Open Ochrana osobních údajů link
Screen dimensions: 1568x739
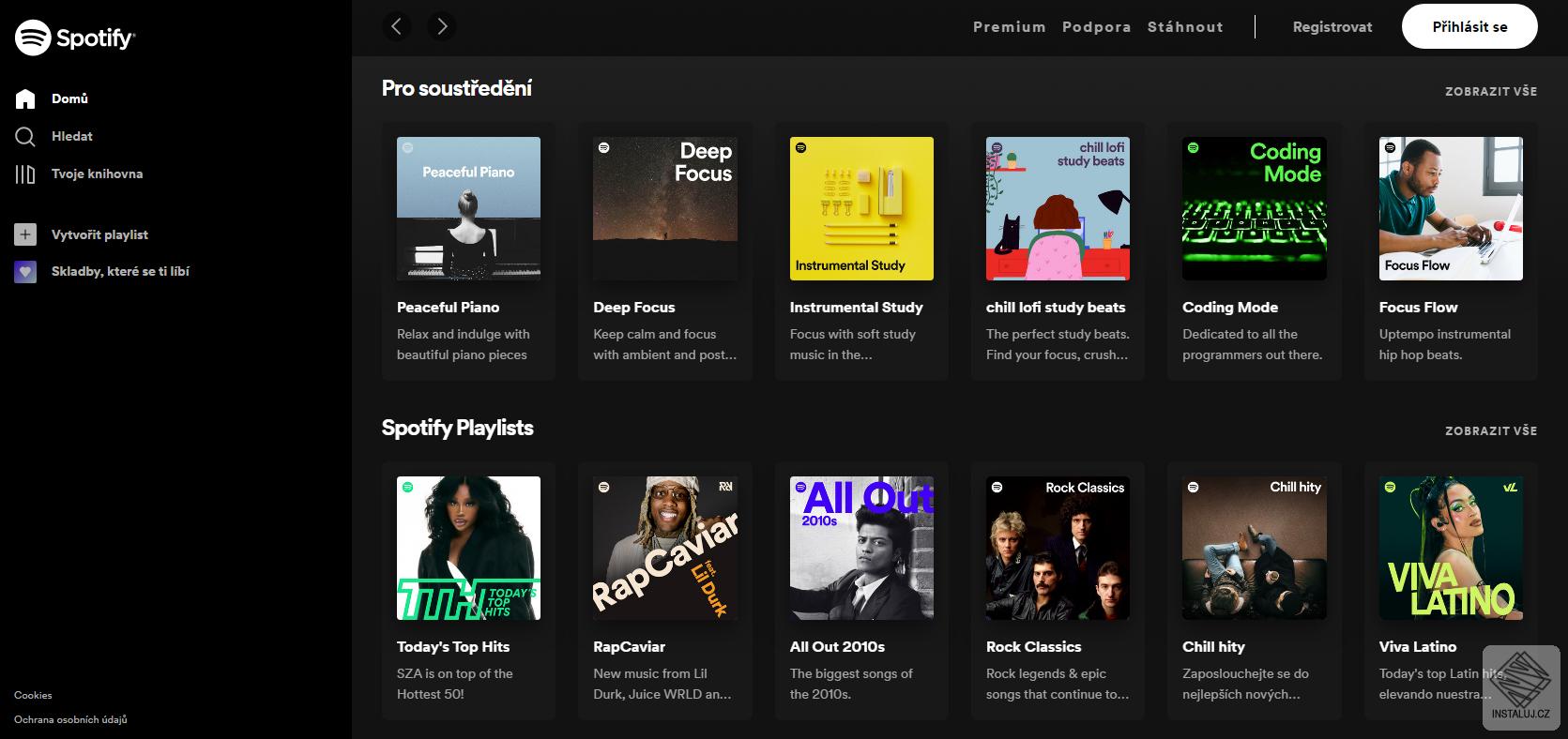tap(70, 719)
